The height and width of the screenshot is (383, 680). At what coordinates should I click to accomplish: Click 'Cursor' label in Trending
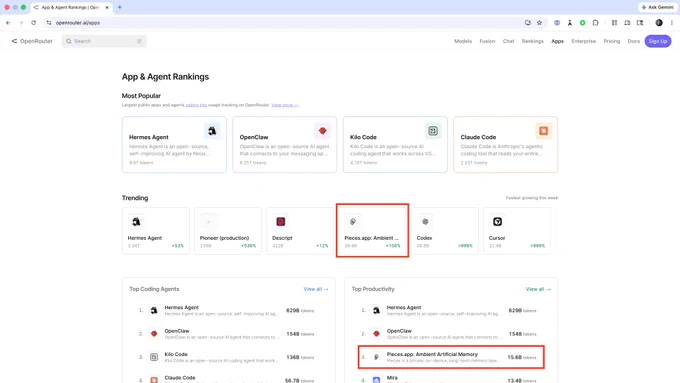(497, 238)
